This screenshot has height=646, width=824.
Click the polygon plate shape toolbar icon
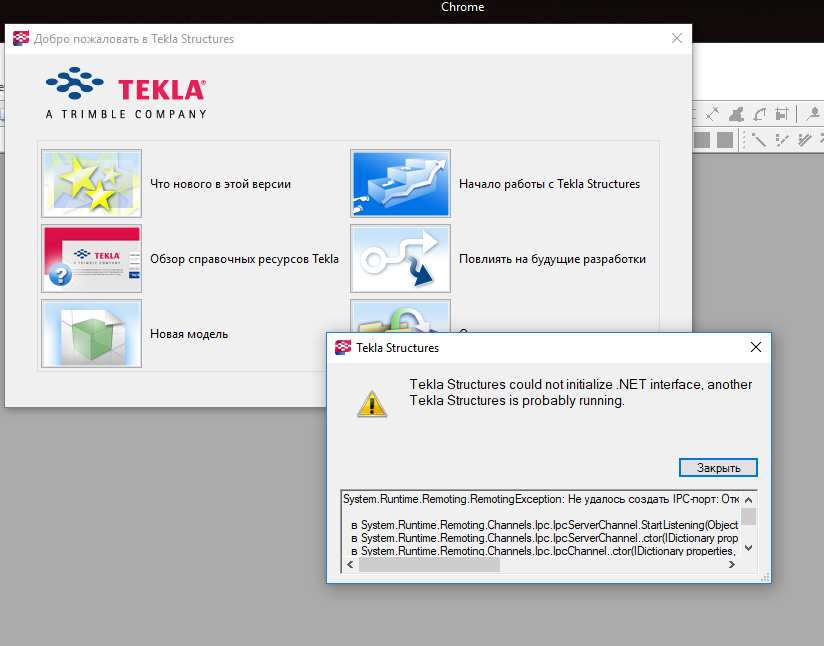point(736,114)
